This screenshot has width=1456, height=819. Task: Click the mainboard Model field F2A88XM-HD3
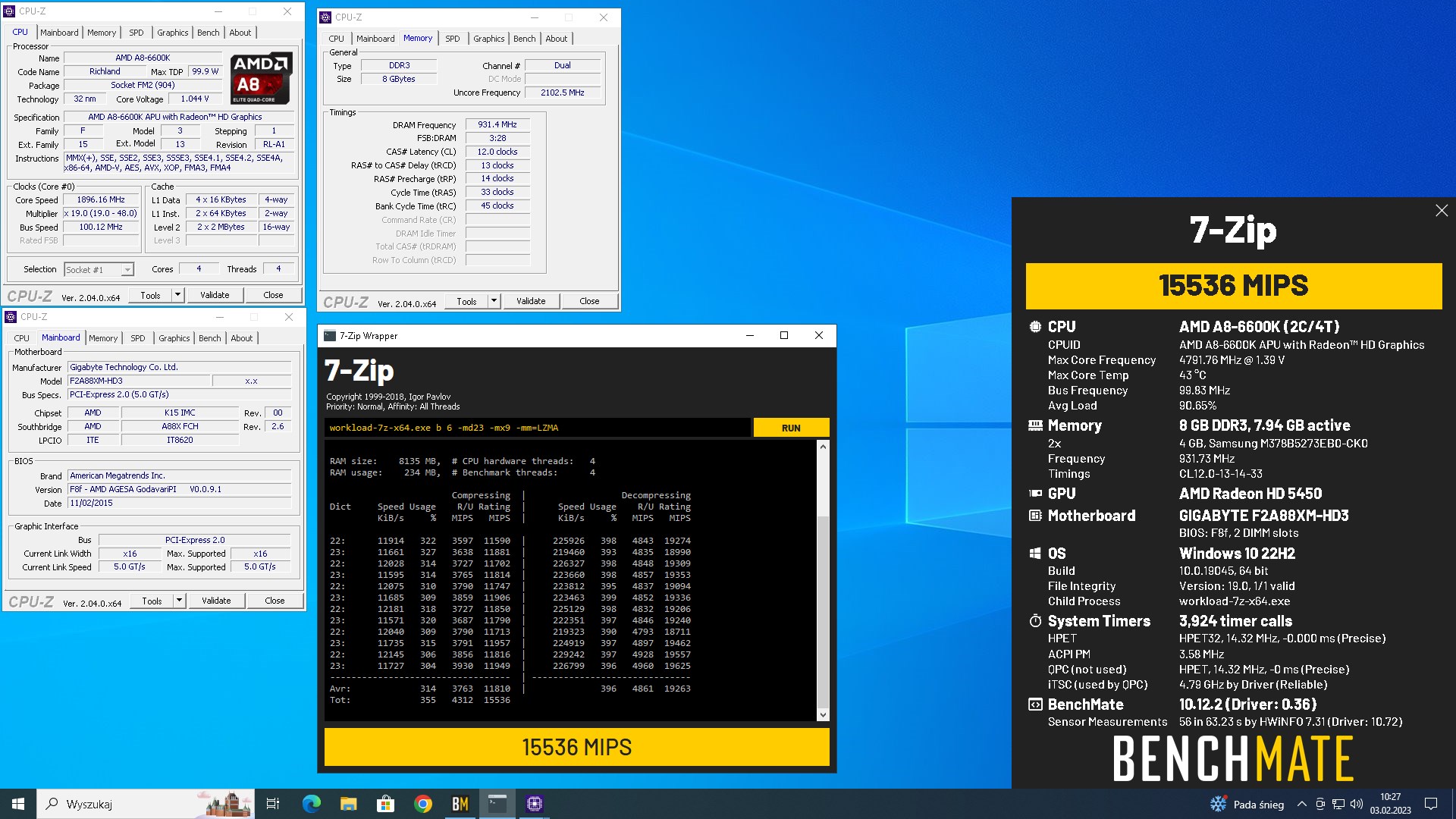click(139, 381)
